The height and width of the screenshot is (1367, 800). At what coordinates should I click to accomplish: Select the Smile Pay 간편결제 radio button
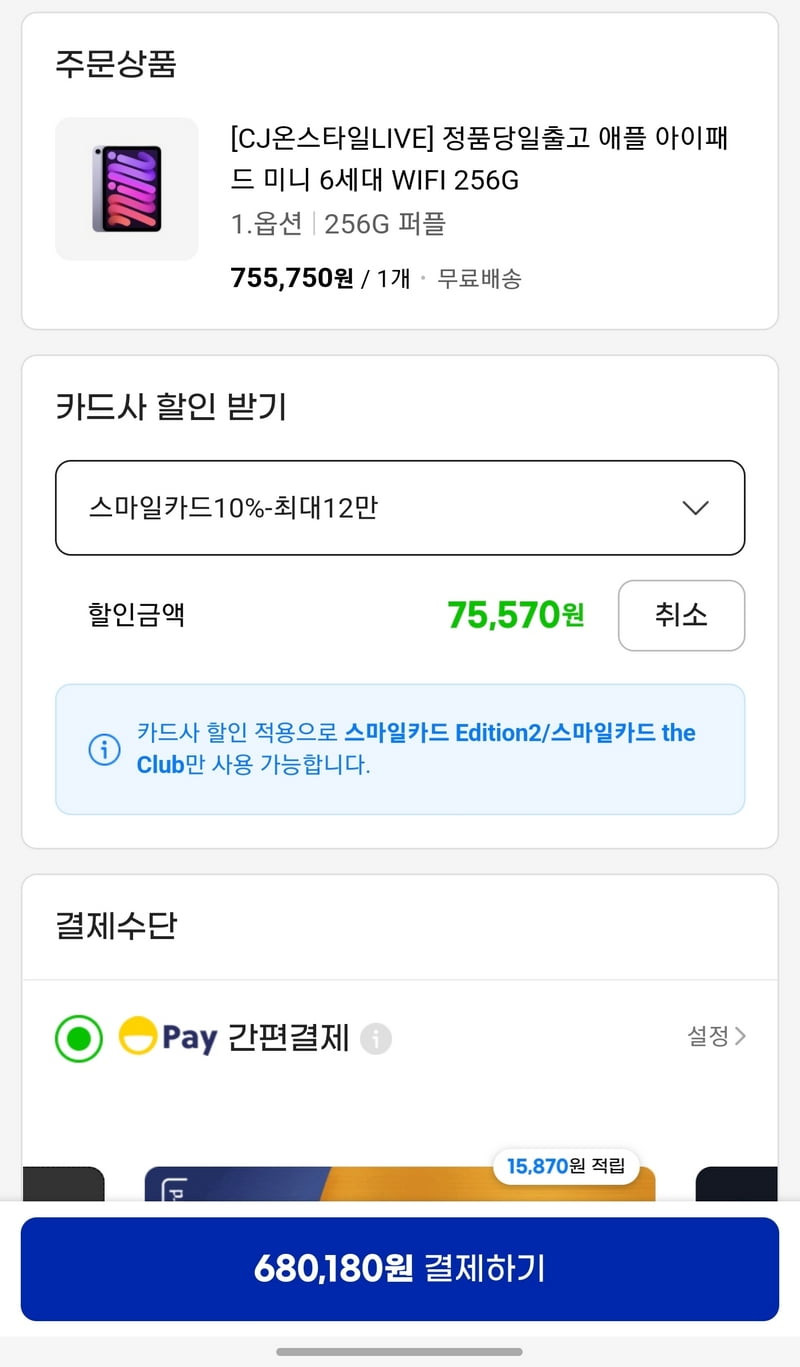[x=79, y=1038]
